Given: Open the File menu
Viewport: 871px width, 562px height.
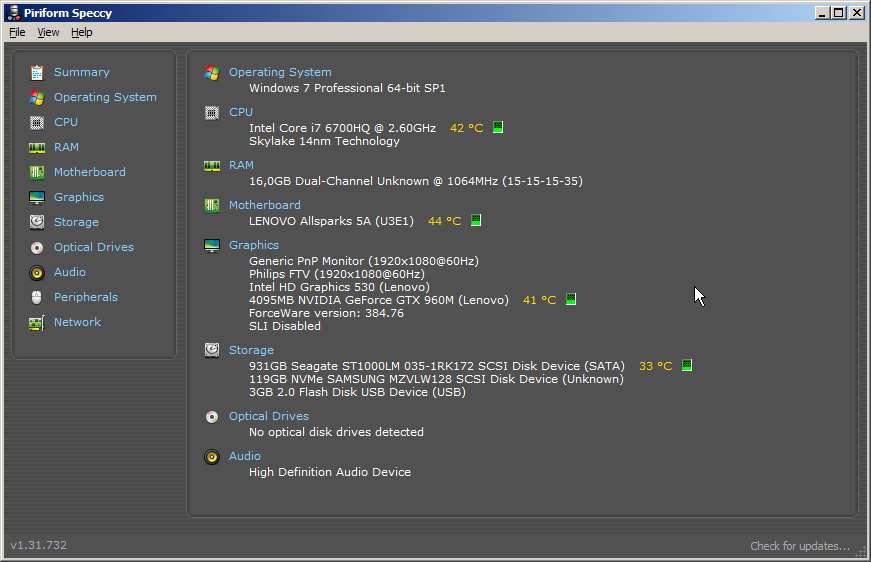Looking at the screenshot, I should coord(17,32).
